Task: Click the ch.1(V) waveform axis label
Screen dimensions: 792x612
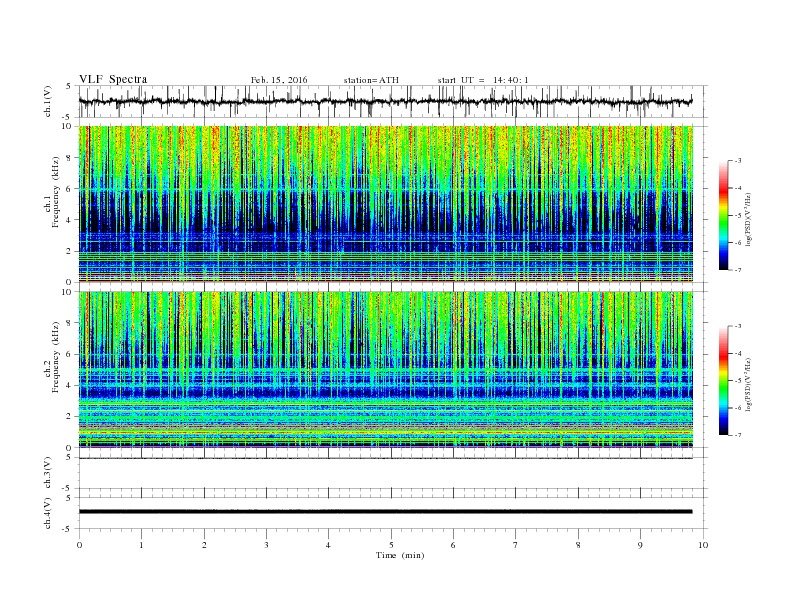Action: pos(48,101)
